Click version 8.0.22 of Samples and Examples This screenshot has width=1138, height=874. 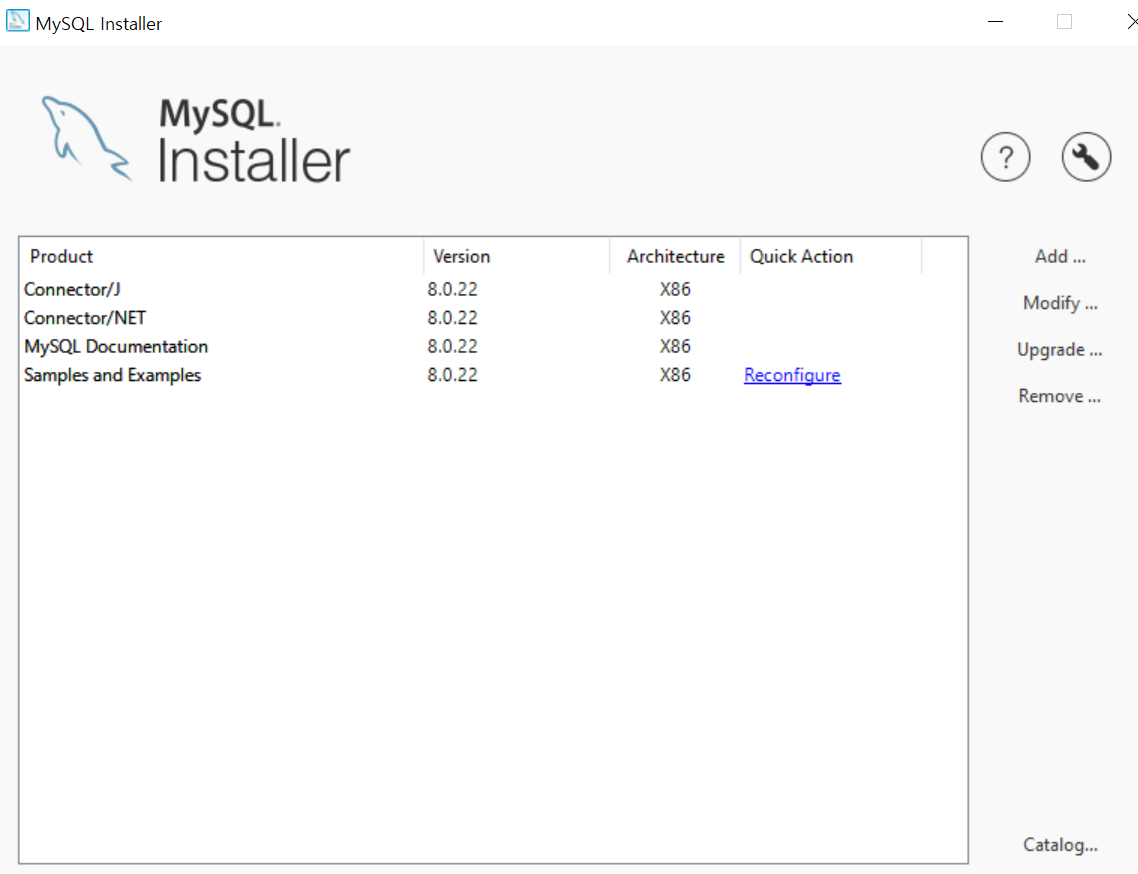452,375
